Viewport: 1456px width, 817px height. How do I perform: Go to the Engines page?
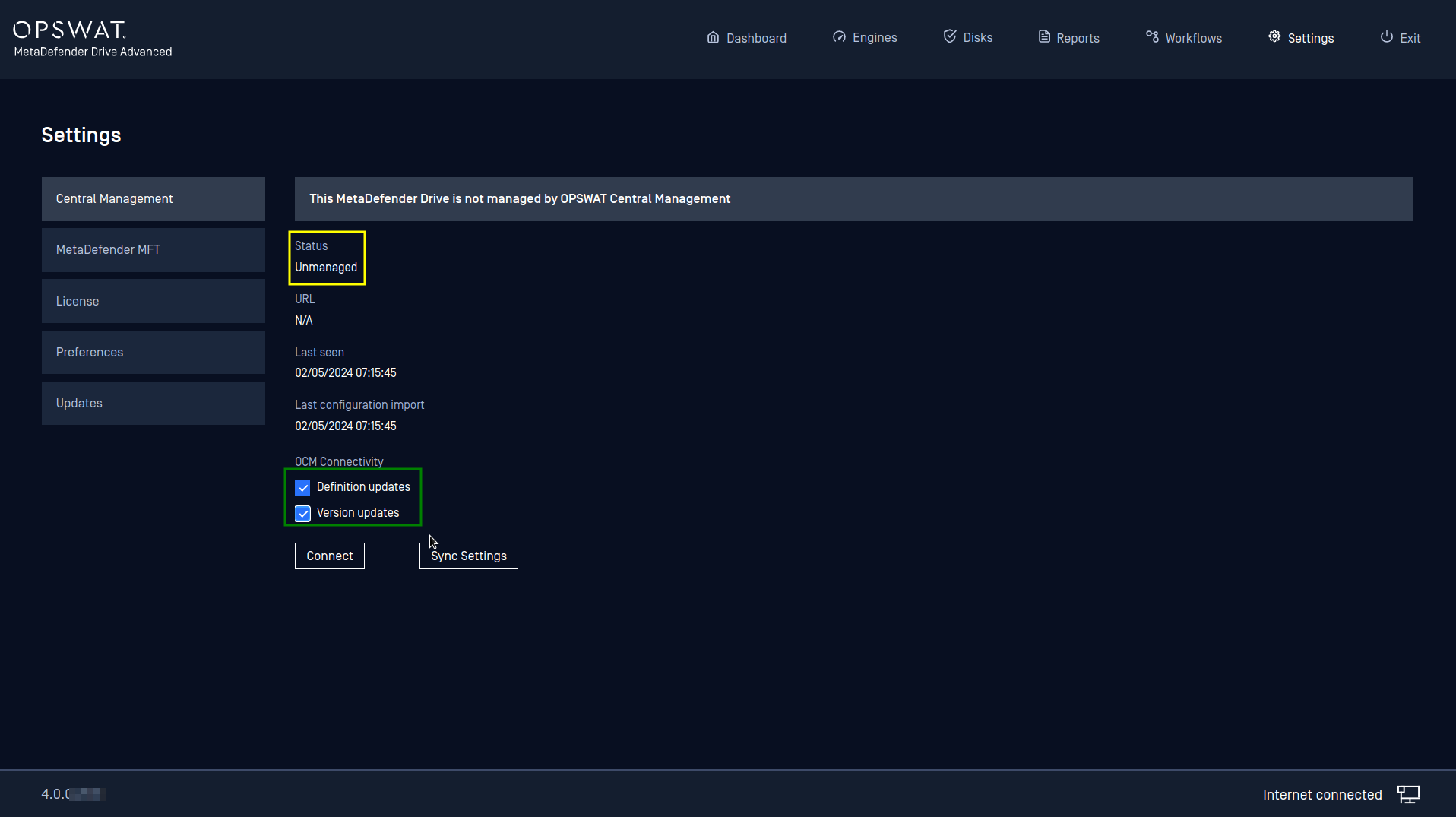[x=865, y=37]
